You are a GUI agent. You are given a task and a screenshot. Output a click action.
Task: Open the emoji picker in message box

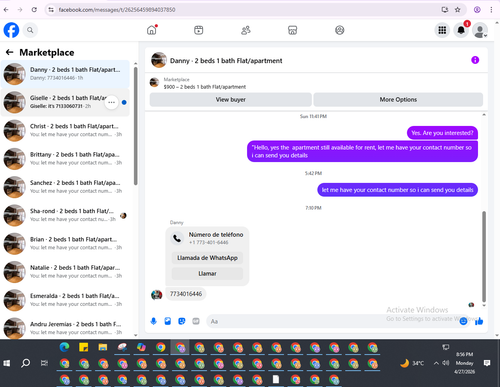click(x=463, y=321)
